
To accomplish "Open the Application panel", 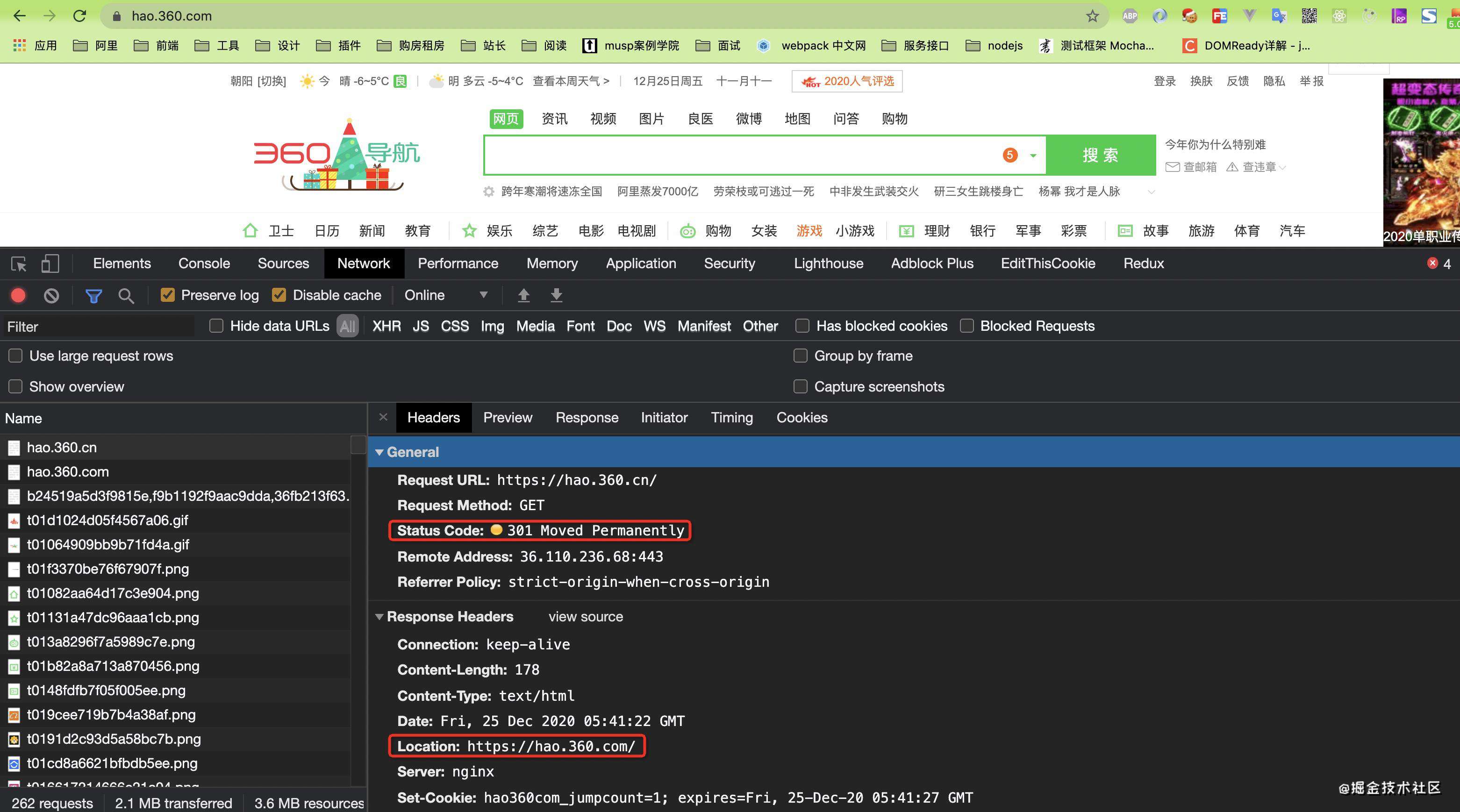I will 641,264.
